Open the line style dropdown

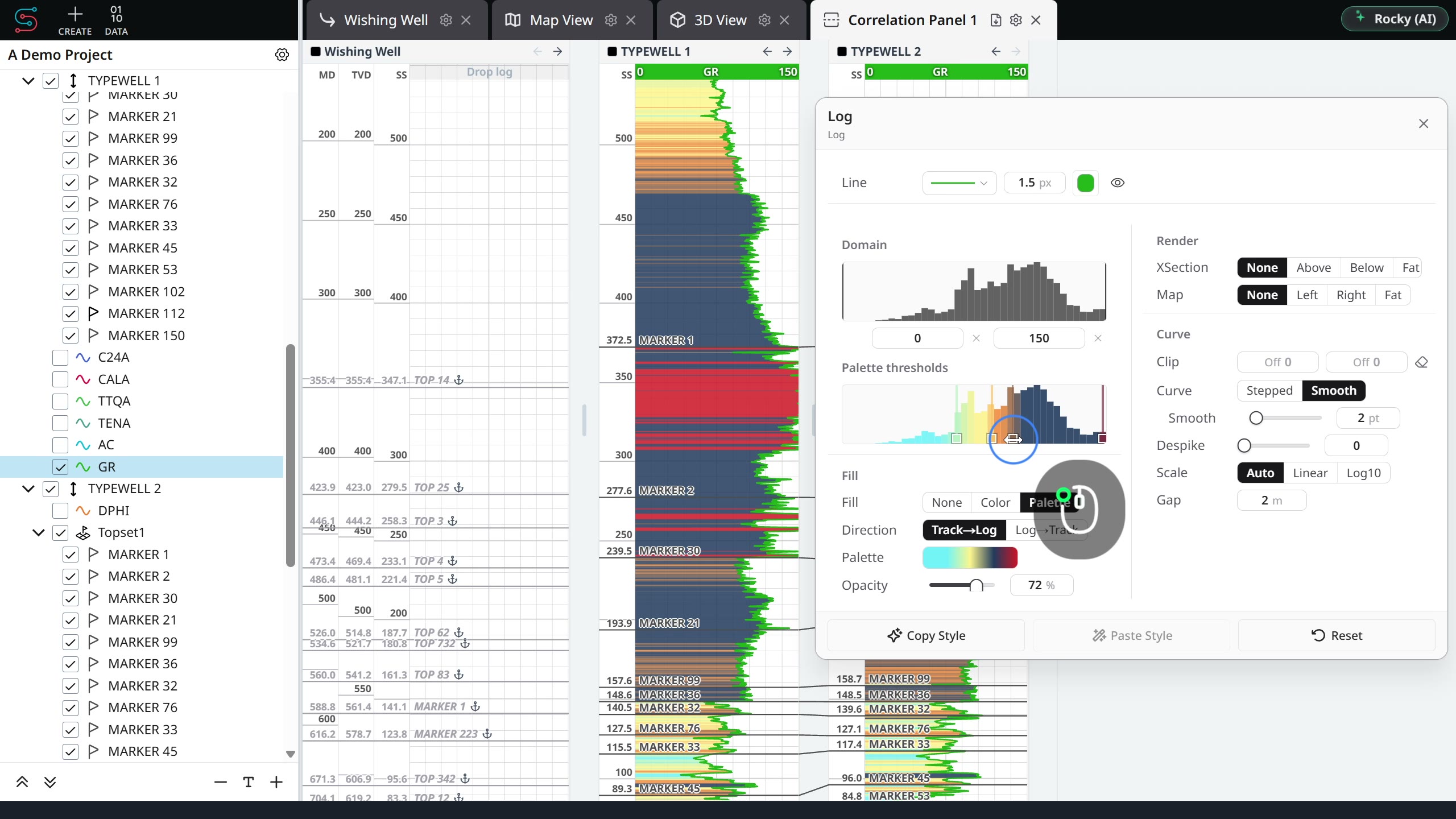959,183
